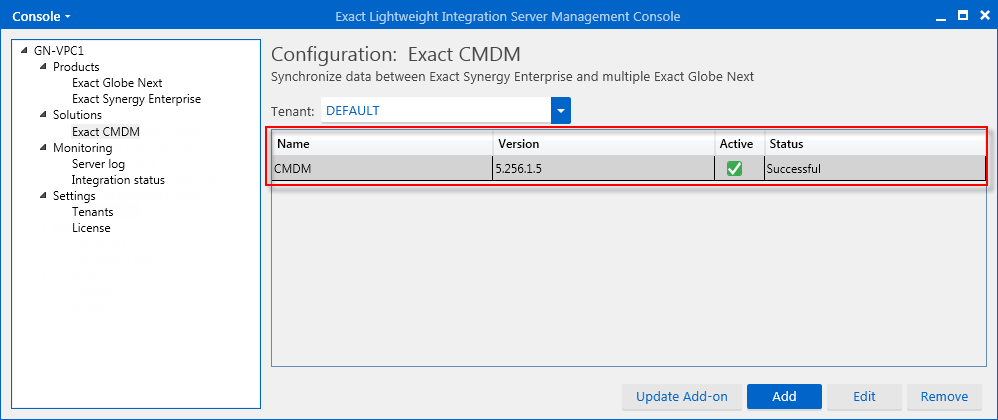Click the Remove button
This screenshot has width=998, height=420.
coord(945,396)
